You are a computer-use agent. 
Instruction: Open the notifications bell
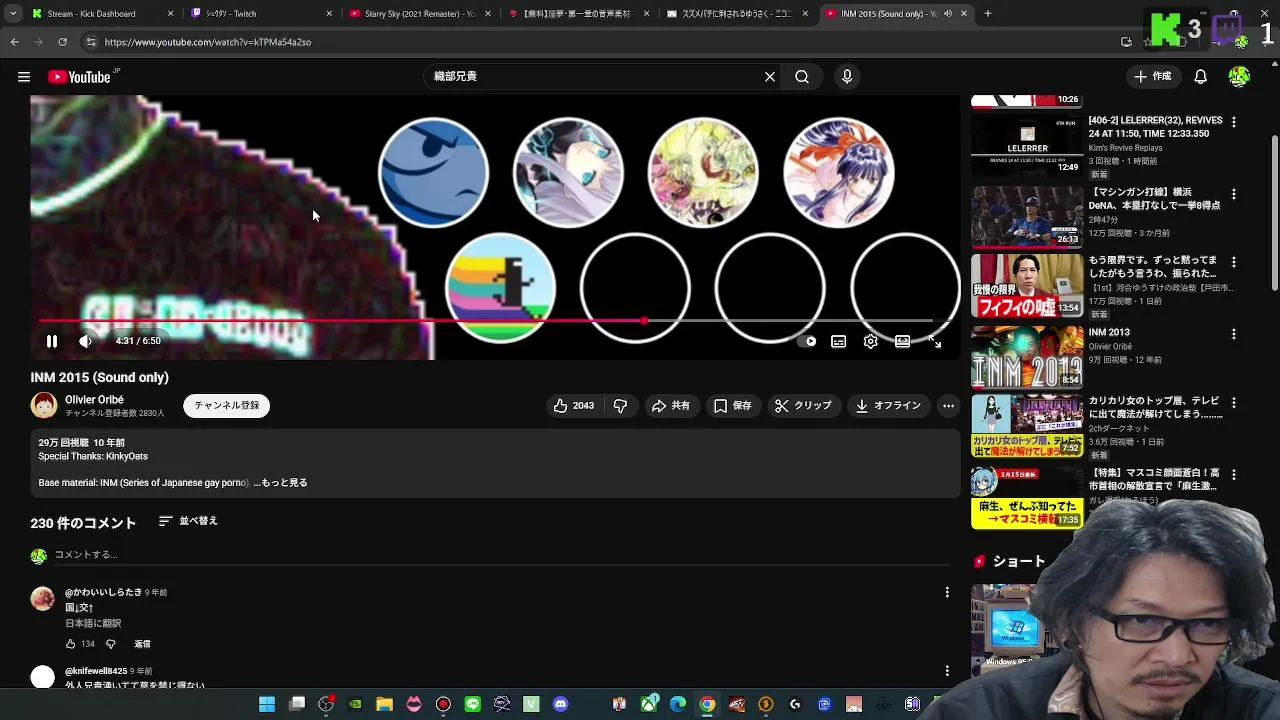click(1201, 77)
